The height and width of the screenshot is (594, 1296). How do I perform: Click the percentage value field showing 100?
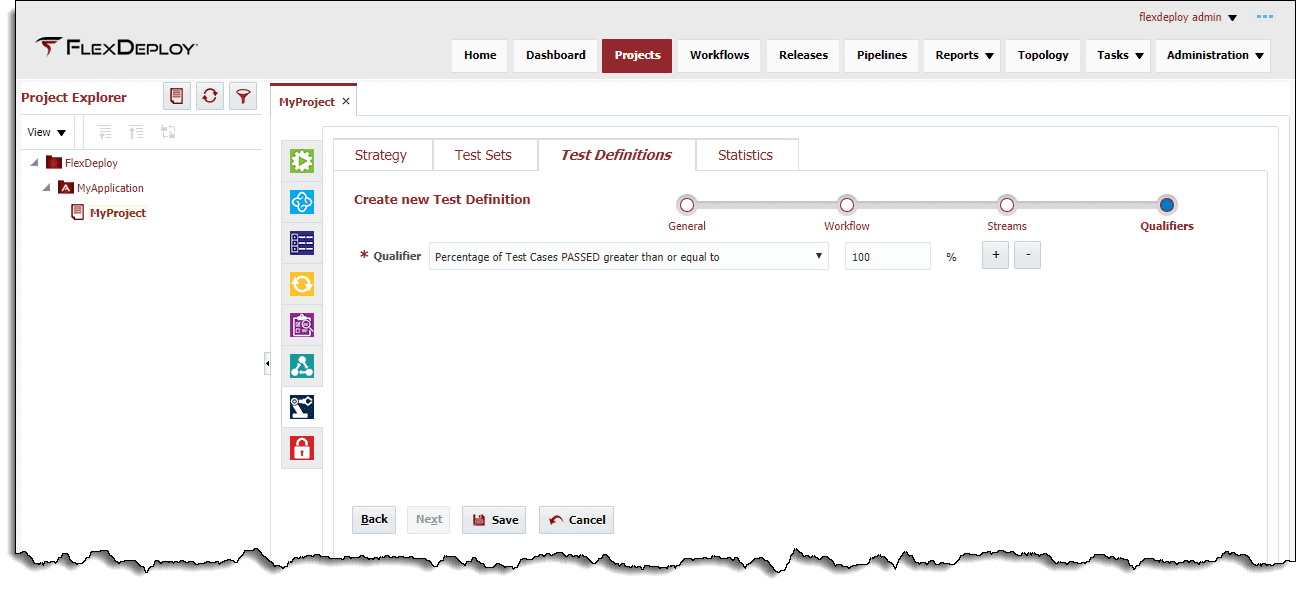[x=888, y=257]
